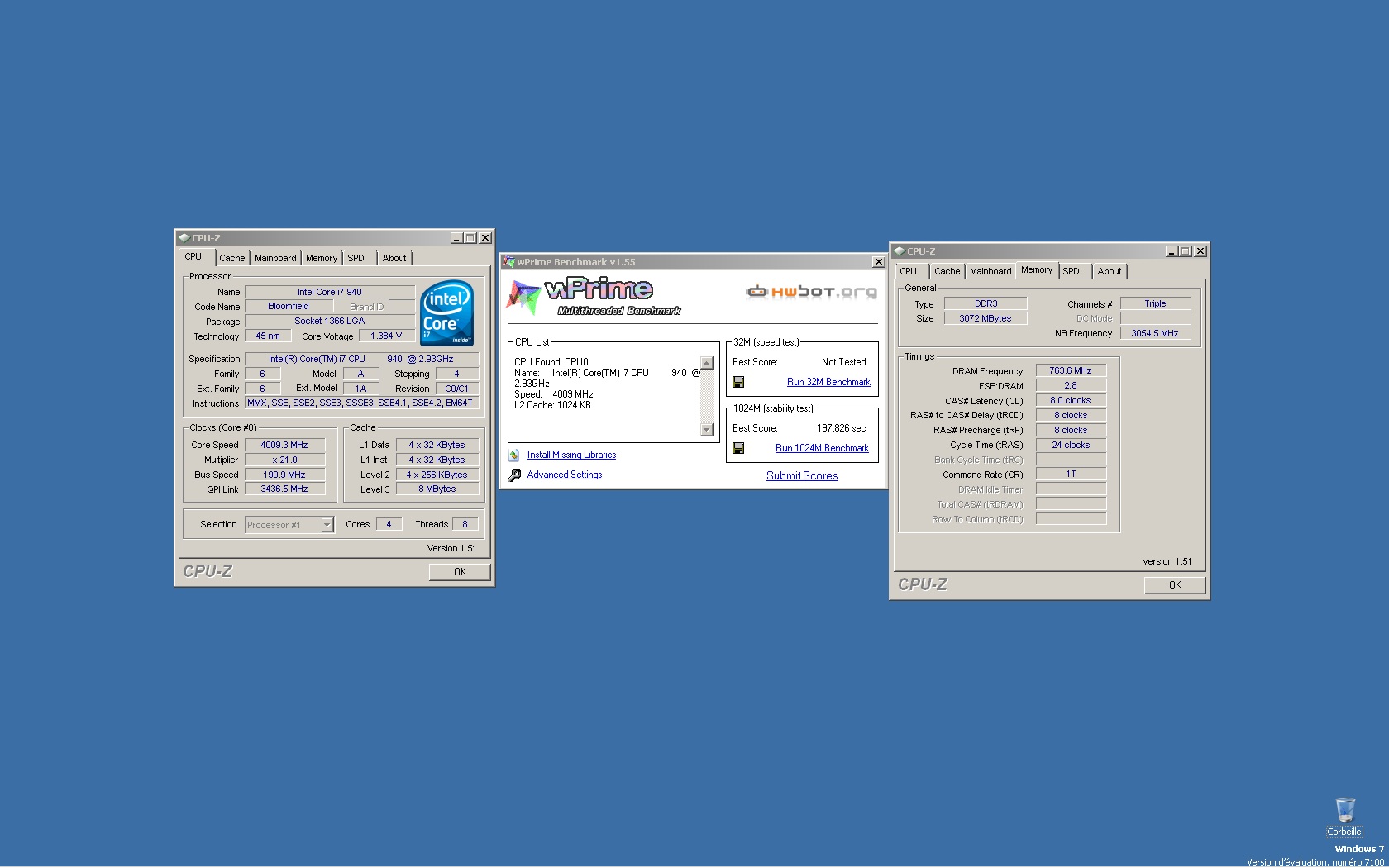
Task: Click the floppy disk icon for 1024M test
Action: pyautogui.click(x=738, y=448)
